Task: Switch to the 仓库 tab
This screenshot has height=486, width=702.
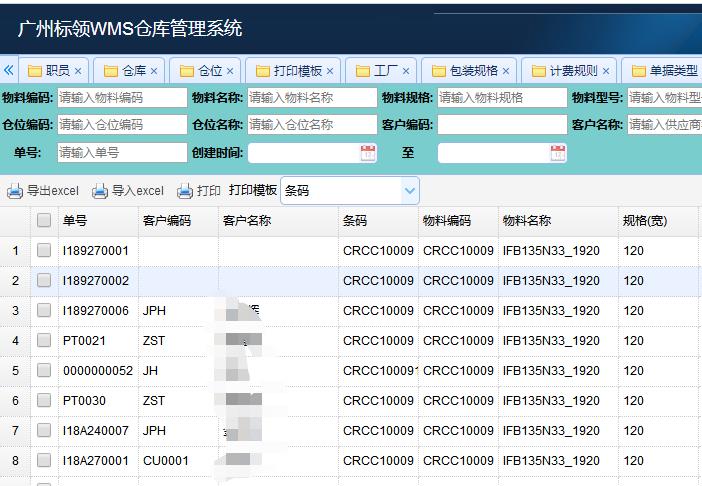Action: tap(133, 71)
